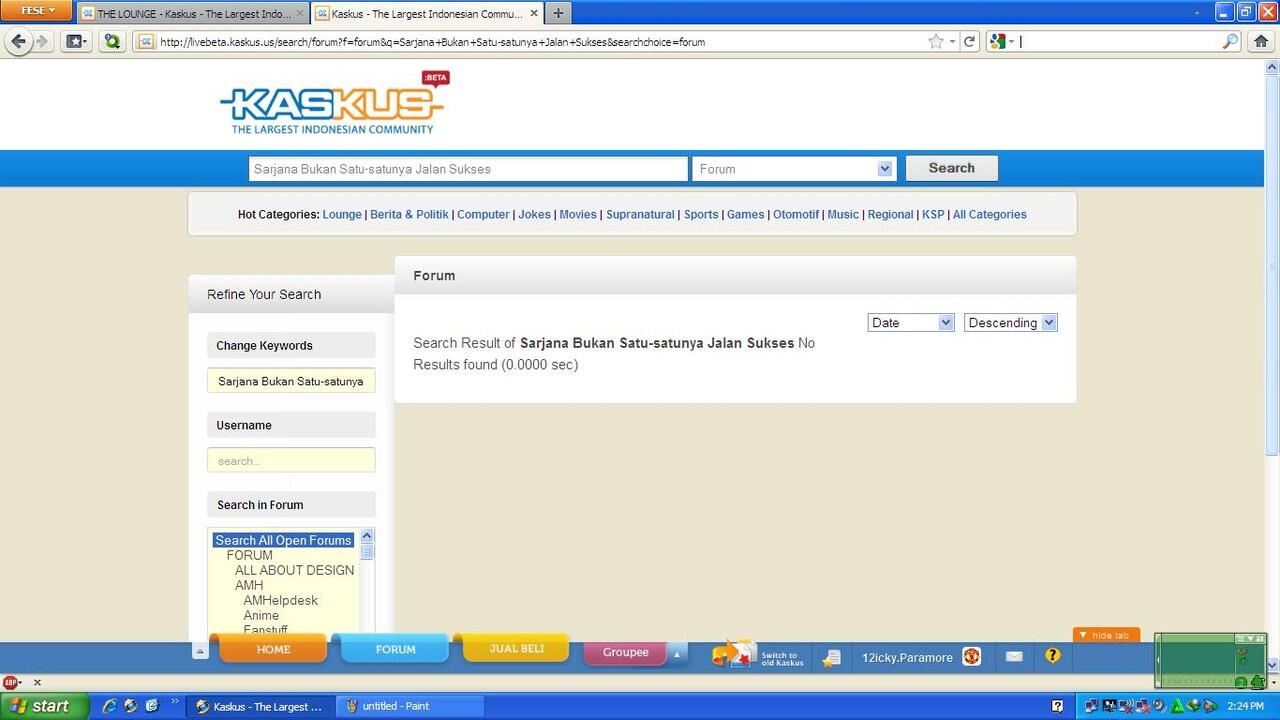Reload the page with the refresh icon
The image size is (1280, 720).
pyautogui.click(x=969, y=42)
